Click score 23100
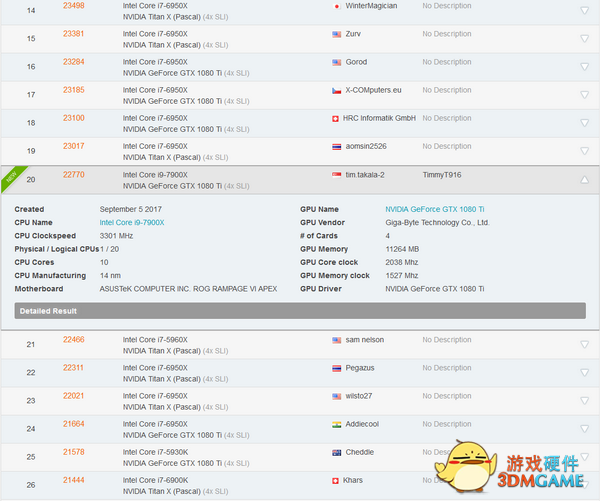 [73, 118]
